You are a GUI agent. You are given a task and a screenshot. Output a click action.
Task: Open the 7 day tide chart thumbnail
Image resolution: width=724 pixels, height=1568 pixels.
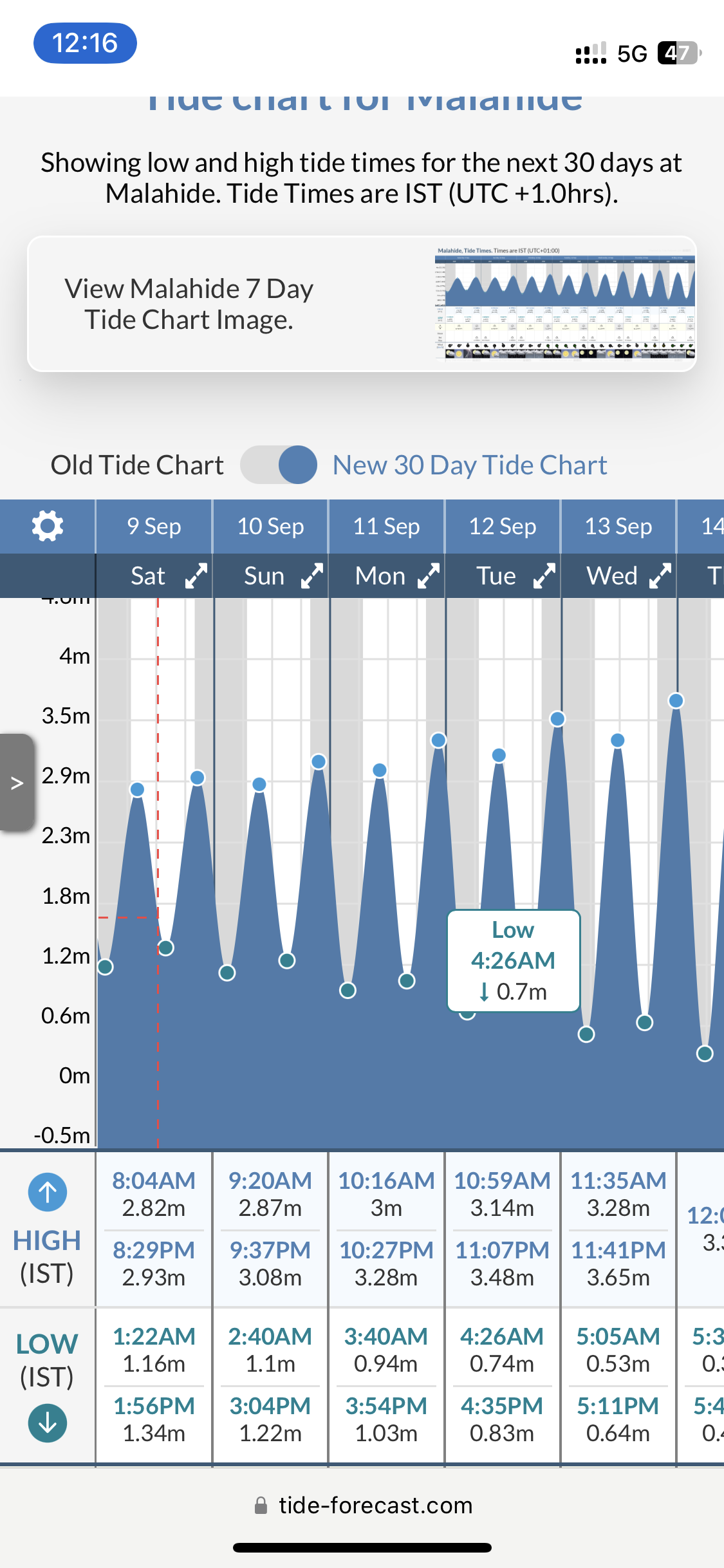coord(564,303)
